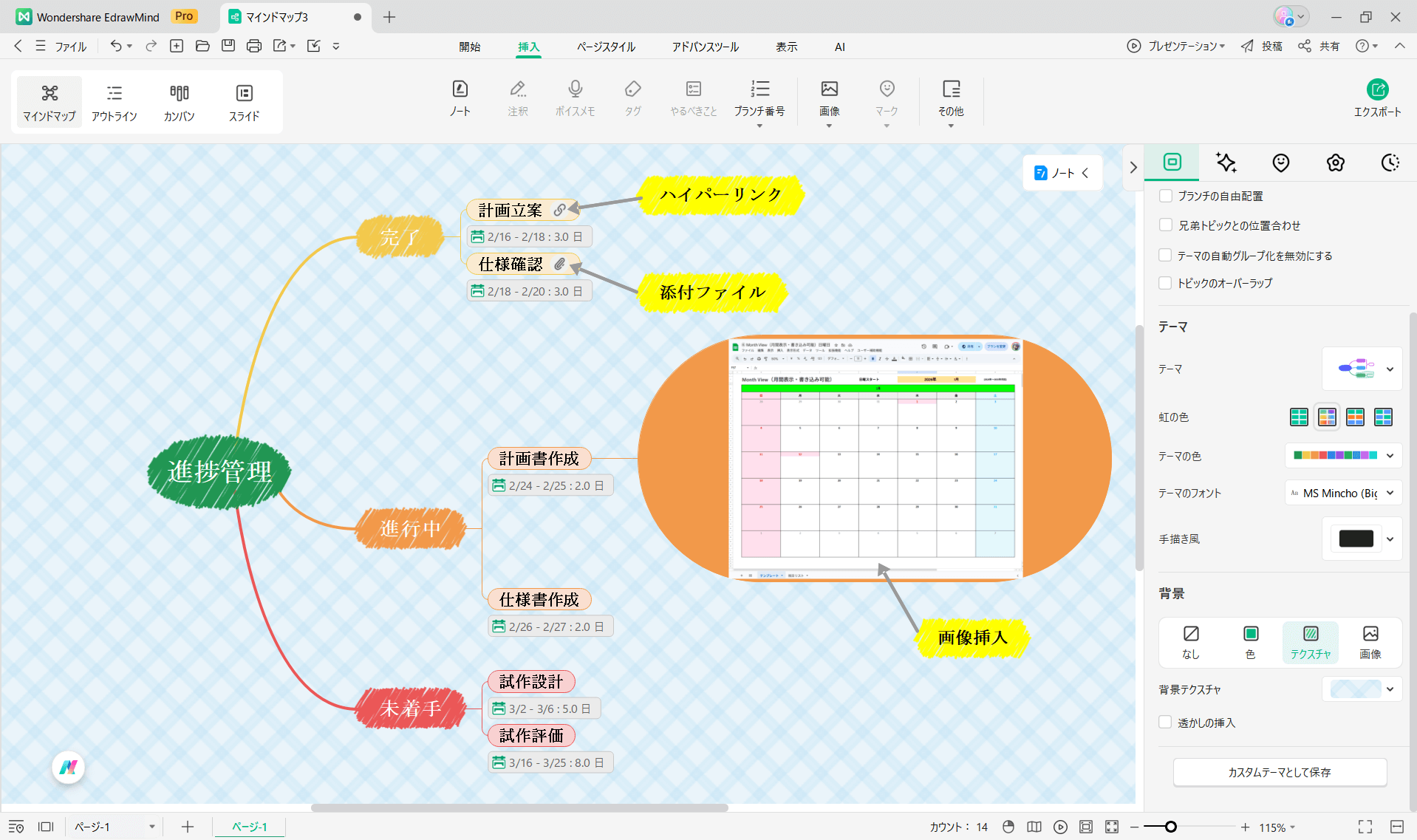Open the テーマのフォント dropdown
Viewport: 1417px width, 840px height.
click(x=1343, y=493)
